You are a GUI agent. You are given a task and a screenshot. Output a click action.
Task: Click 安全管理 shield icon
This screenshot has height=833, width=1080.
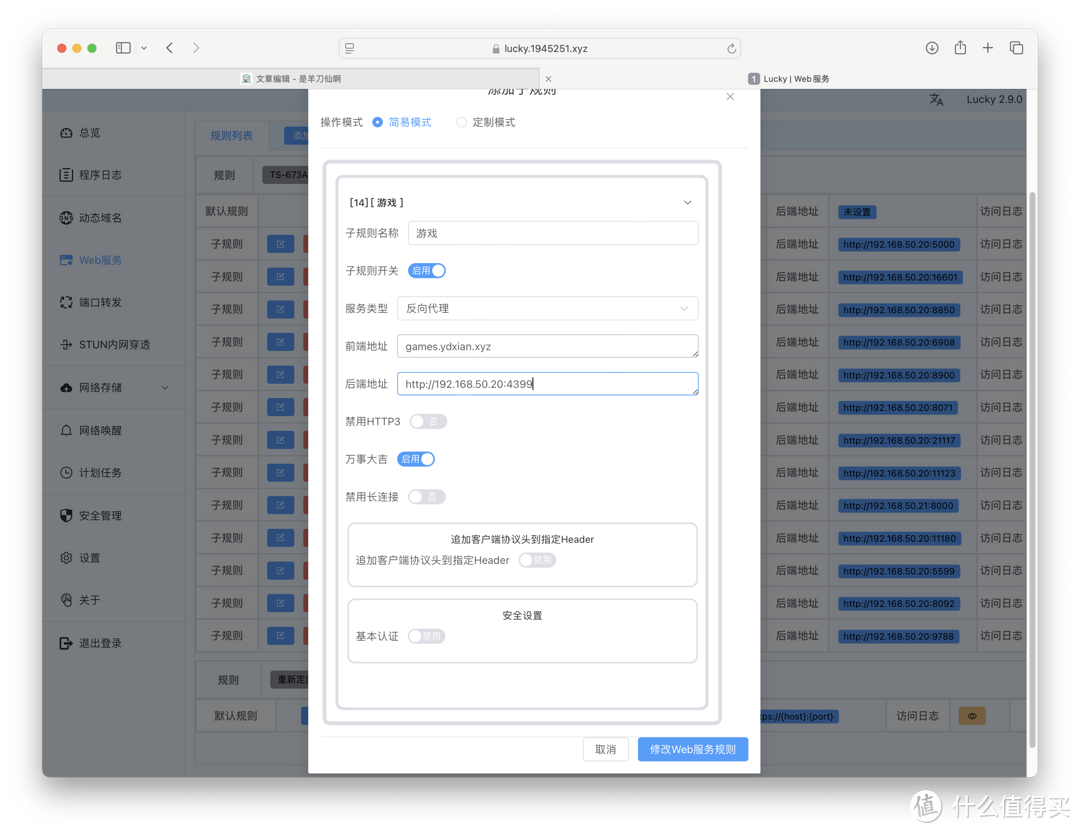pyautogui.click(x=66, y=515)
